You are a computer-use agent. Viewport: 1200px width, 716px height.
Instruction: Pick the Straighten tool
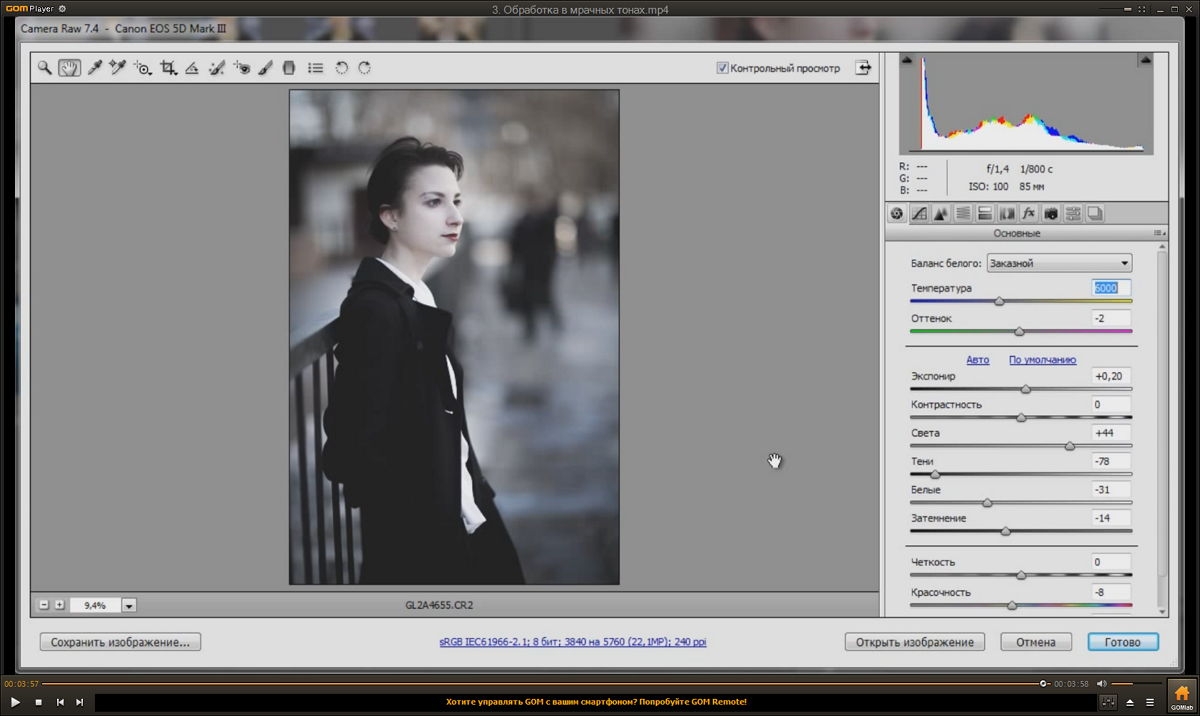[192, 68]
